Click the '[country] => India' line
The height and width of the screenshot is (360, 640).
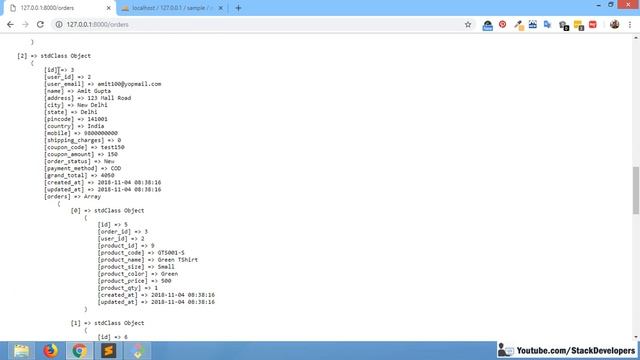(74, 126)
